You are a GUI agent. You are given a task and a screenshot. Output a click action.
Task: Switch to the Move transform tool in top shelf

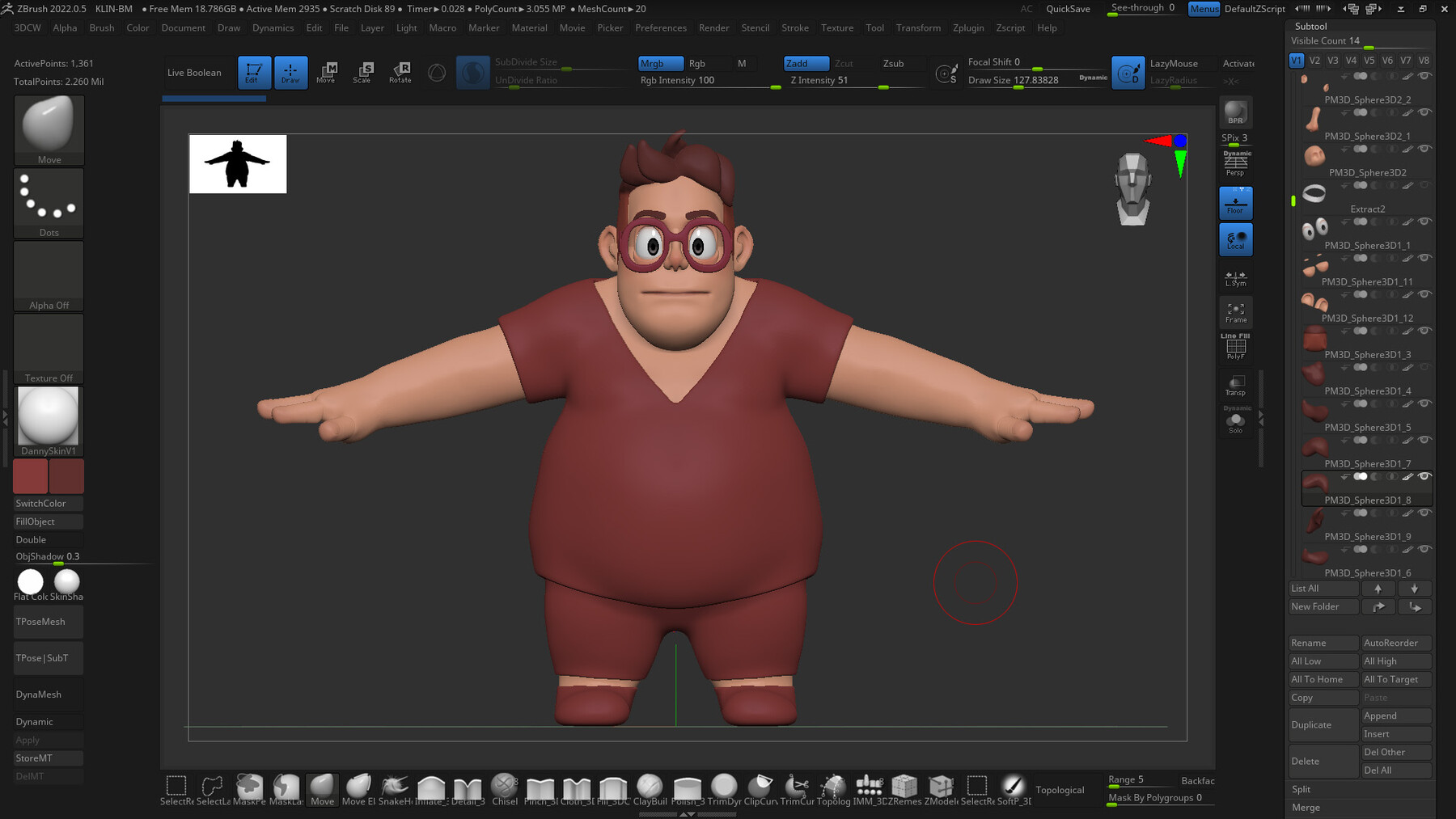326,73
